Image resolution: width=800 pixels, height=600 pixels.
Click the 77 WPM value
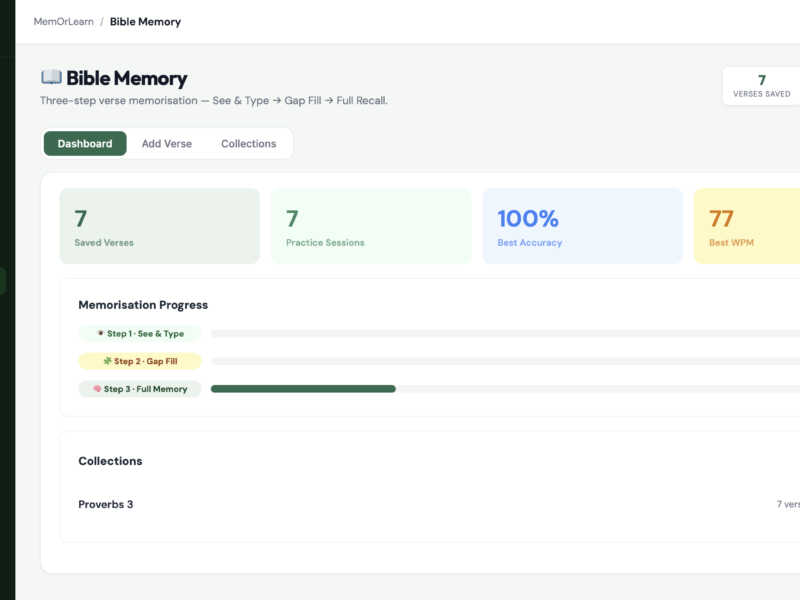(721, 218)
